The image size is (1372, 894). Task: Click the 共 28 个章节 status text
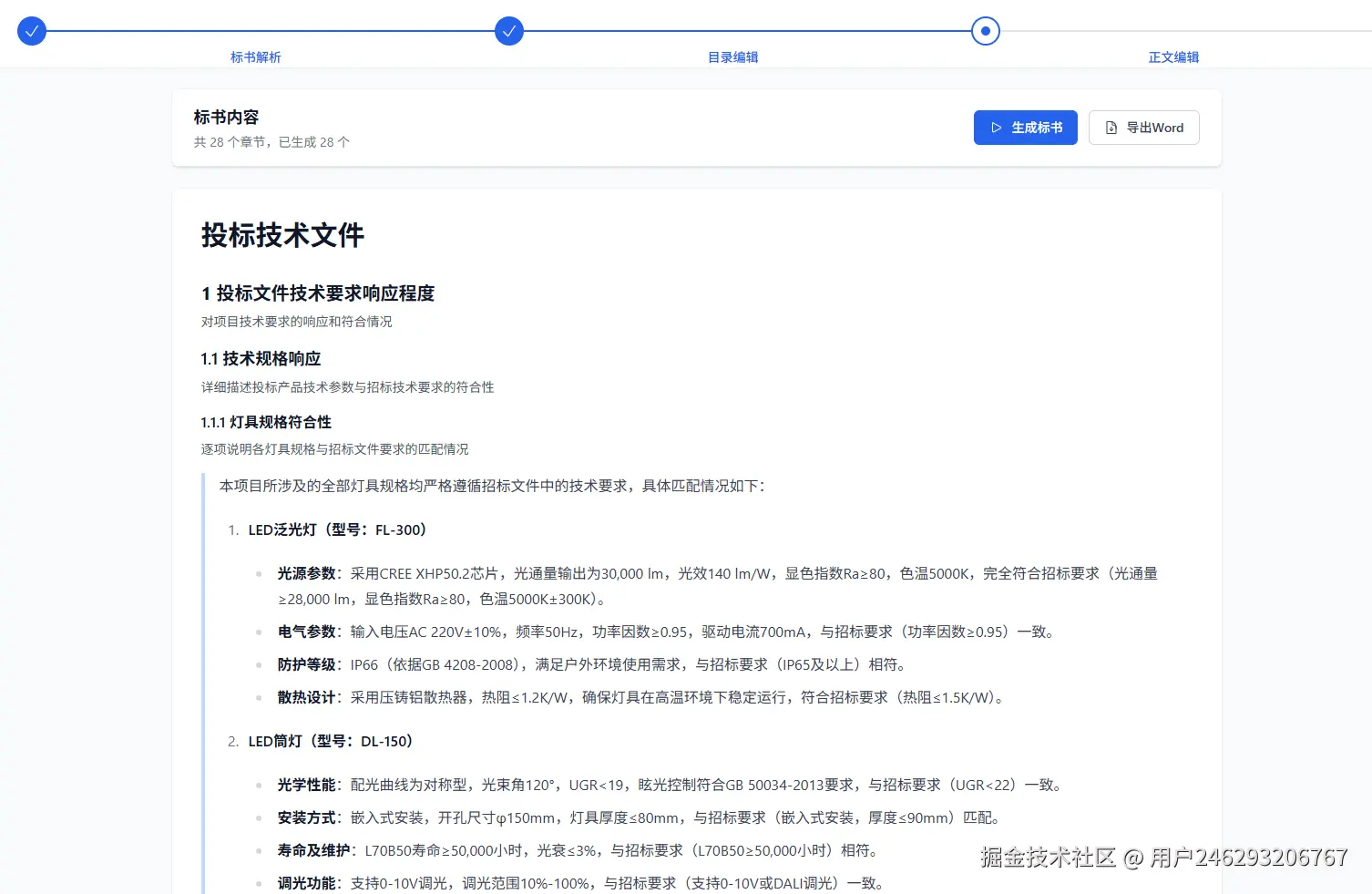pos(271,142)
